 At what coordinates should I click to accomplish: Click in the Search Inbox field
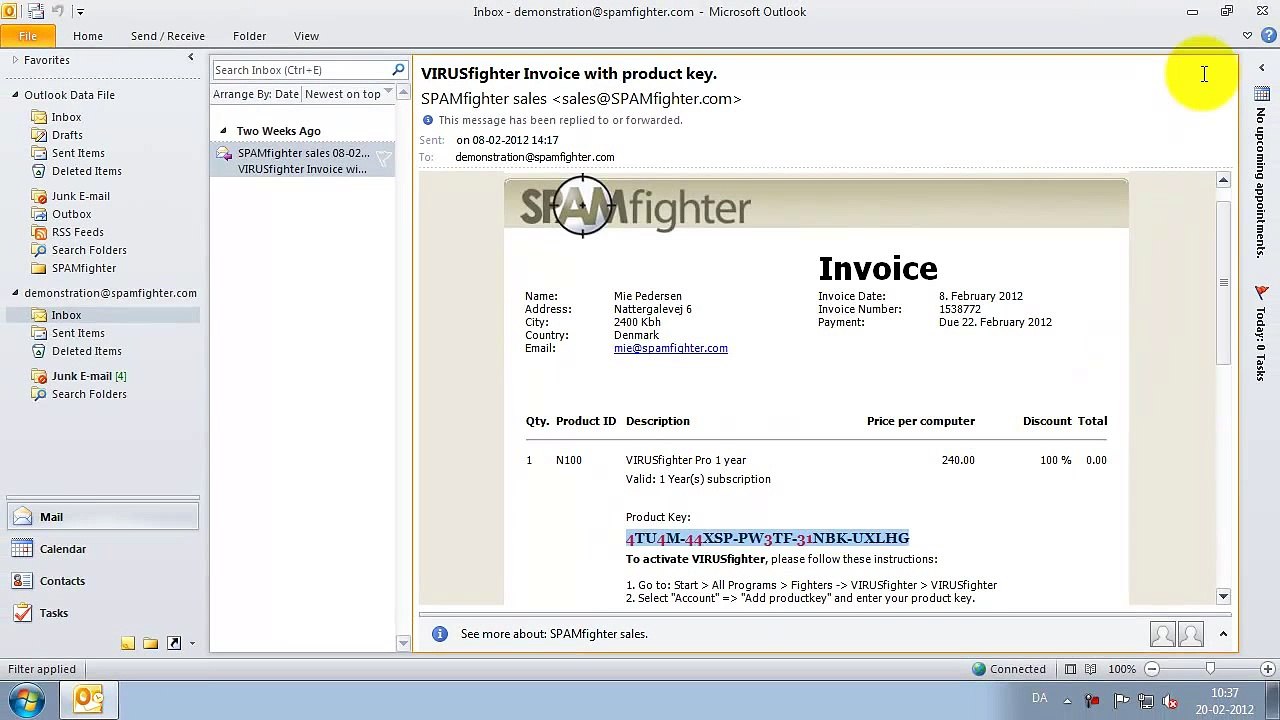point(301,70)
